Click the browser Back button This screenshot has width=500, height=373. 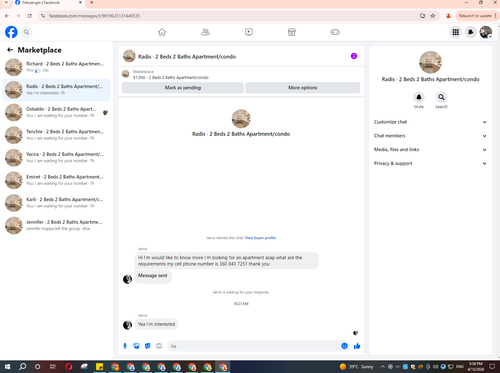[x=7, y=16]
